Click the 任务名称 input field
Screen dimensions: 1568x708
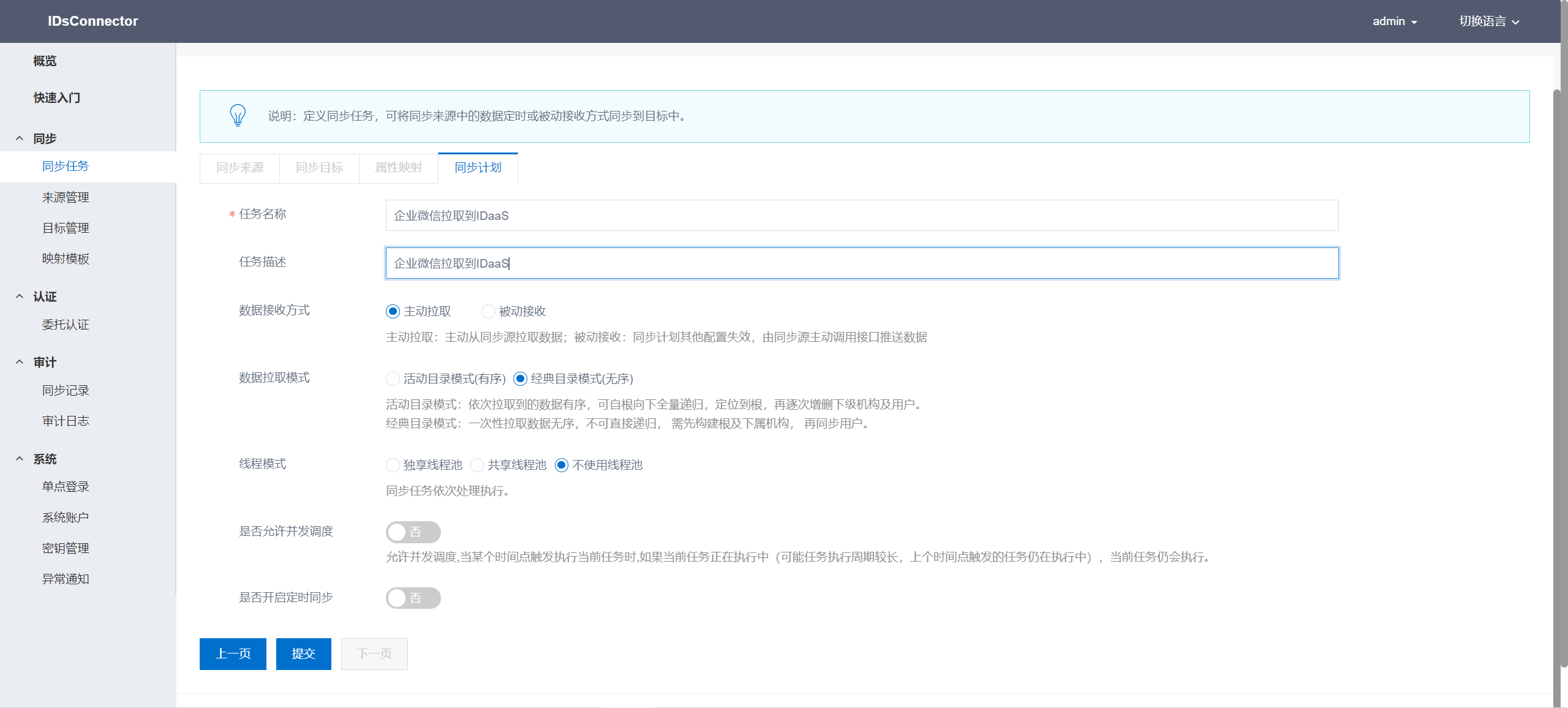[x=861, y=216]
